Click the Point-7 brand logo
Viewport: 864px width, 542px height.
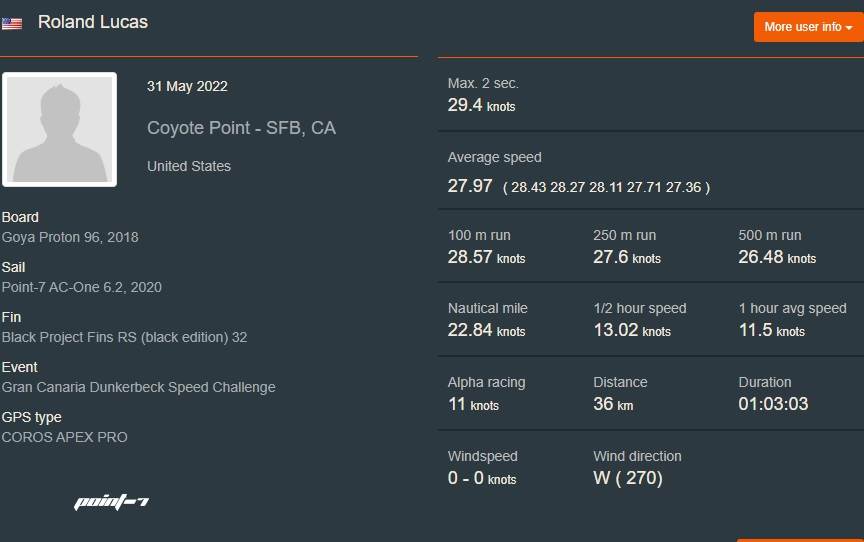point(111,501)
